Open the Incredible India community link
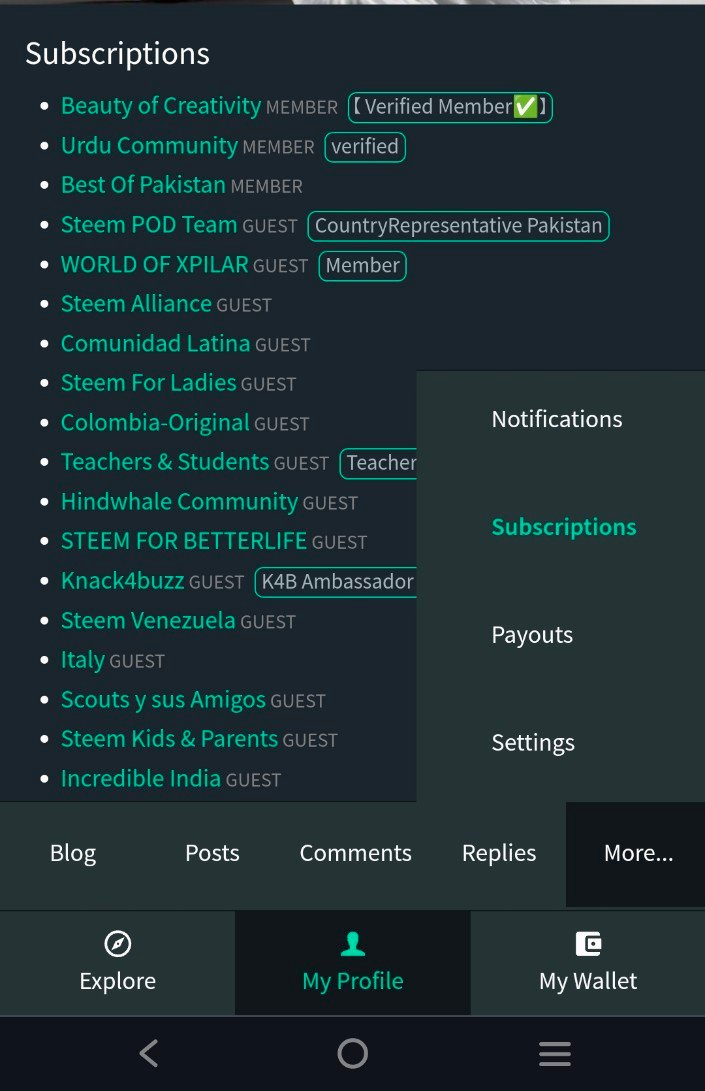The image size is (705, 1091). 141,779
